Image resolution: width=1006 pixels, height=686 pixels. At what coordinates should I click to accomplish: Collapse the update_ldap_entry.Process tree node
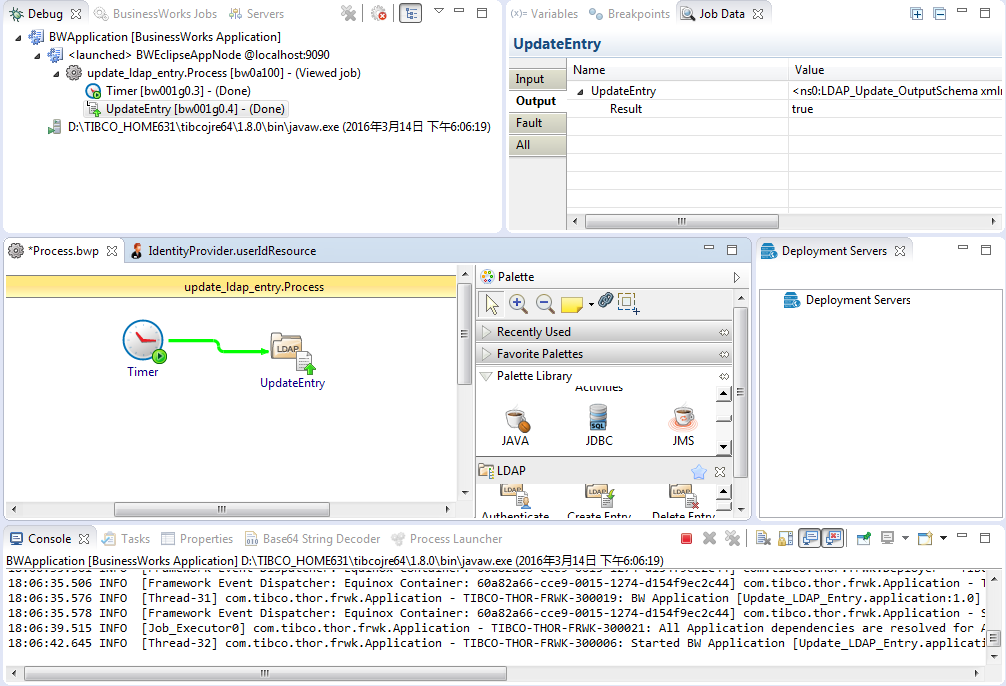[x=56, y=74]
